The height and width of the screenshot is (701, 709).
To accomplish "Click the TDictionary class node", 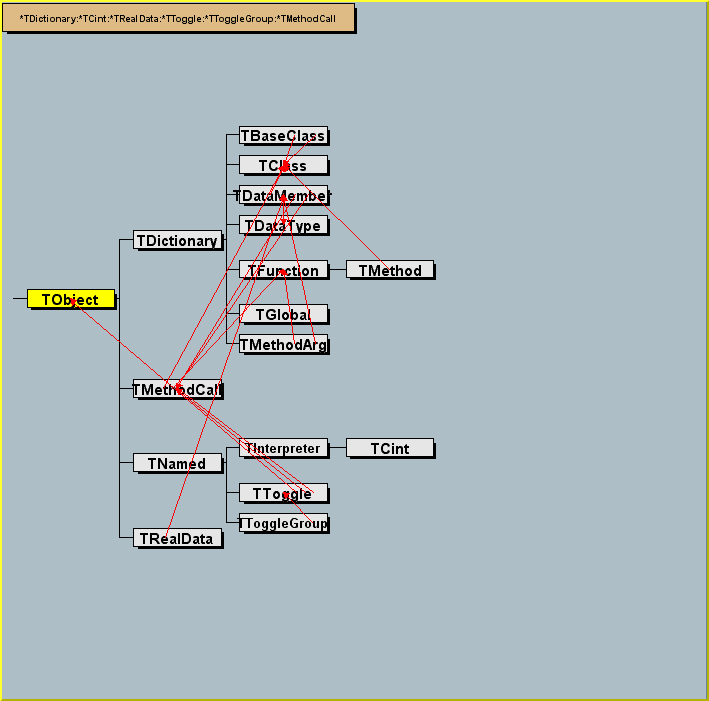I will click(177, 241).
